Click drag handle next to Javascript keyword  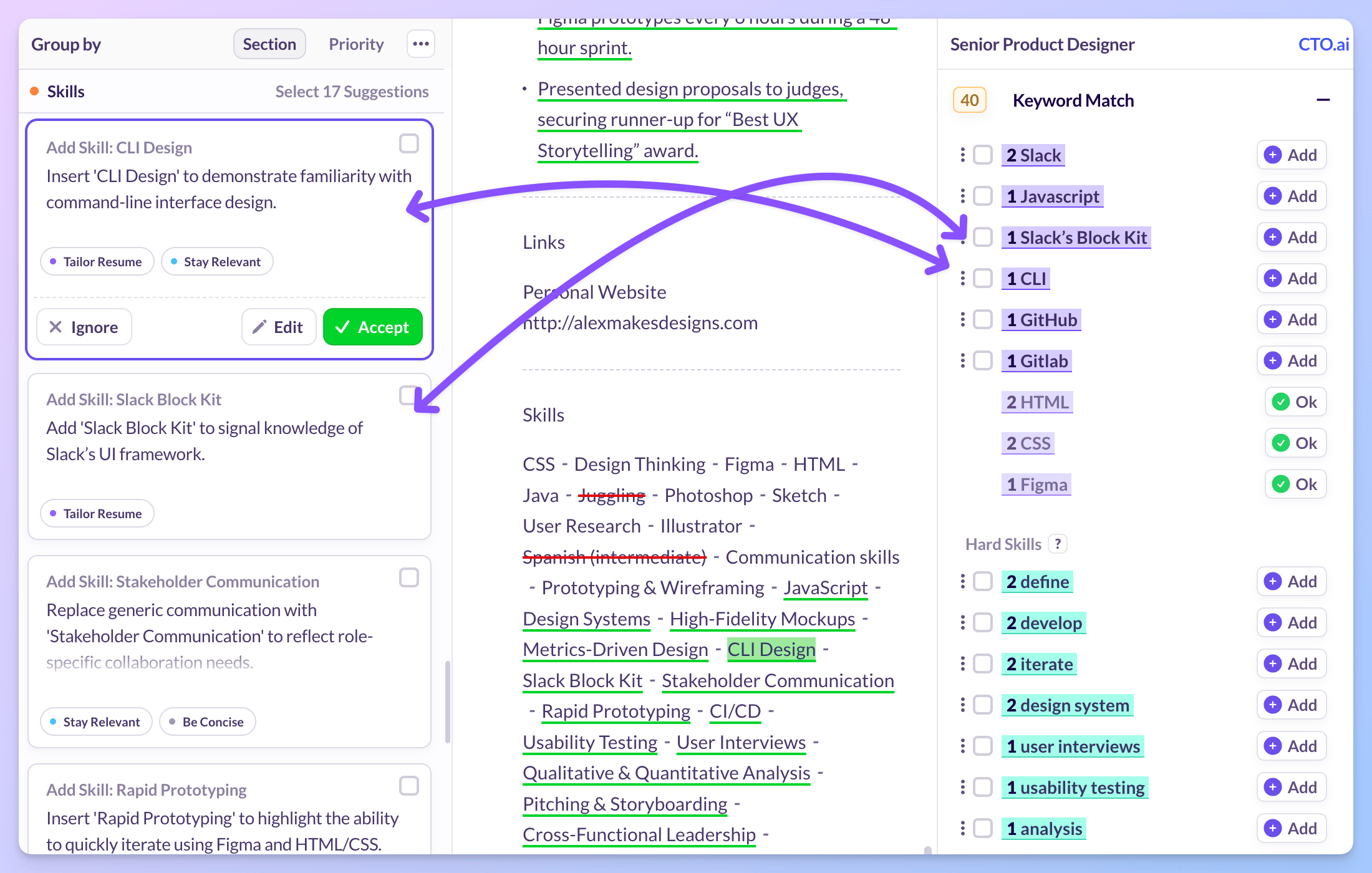pyautogui.click(x=963, y=196)
